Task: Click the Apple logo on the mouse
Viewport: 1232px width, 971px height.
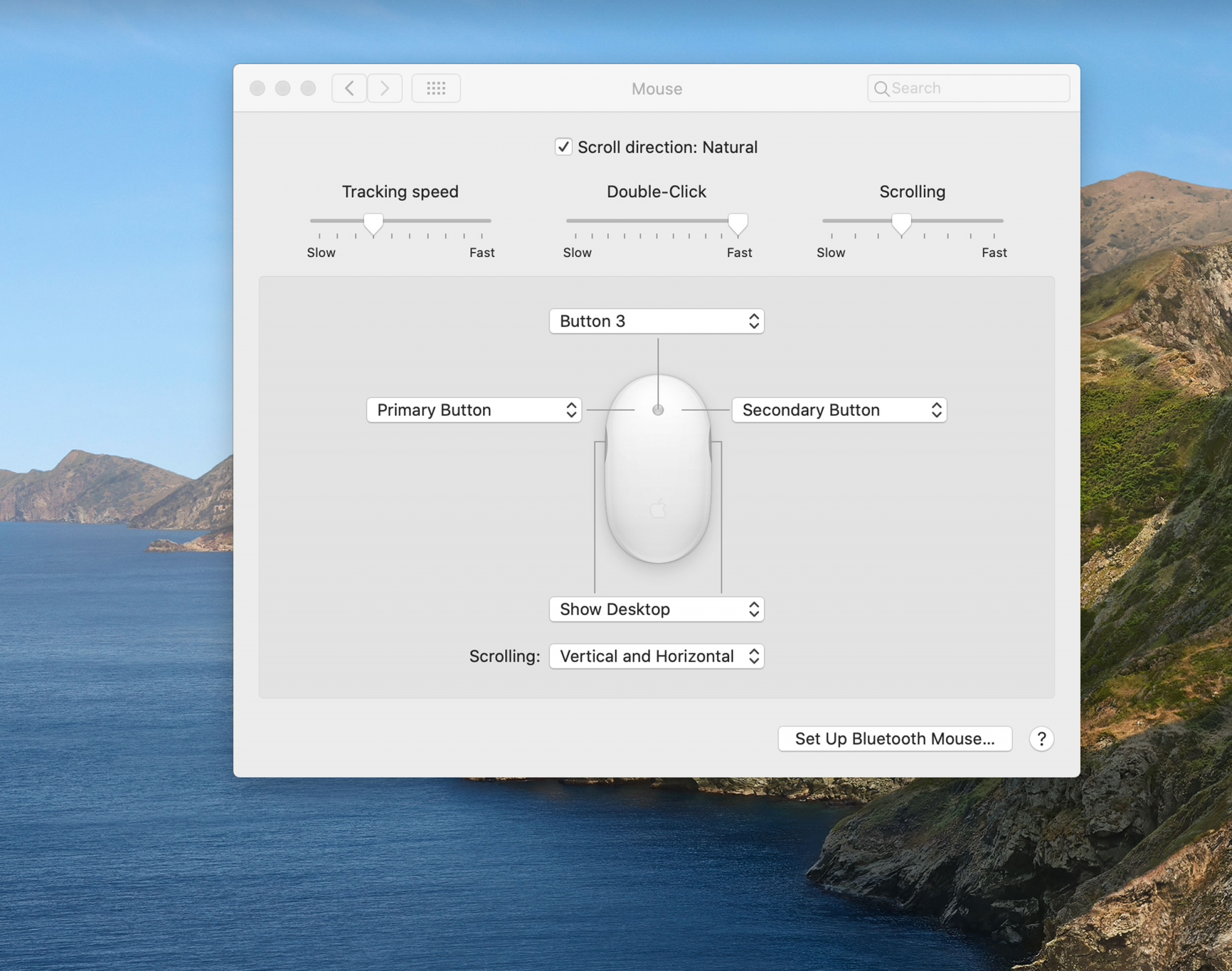Action: click(x=658, y=509)
